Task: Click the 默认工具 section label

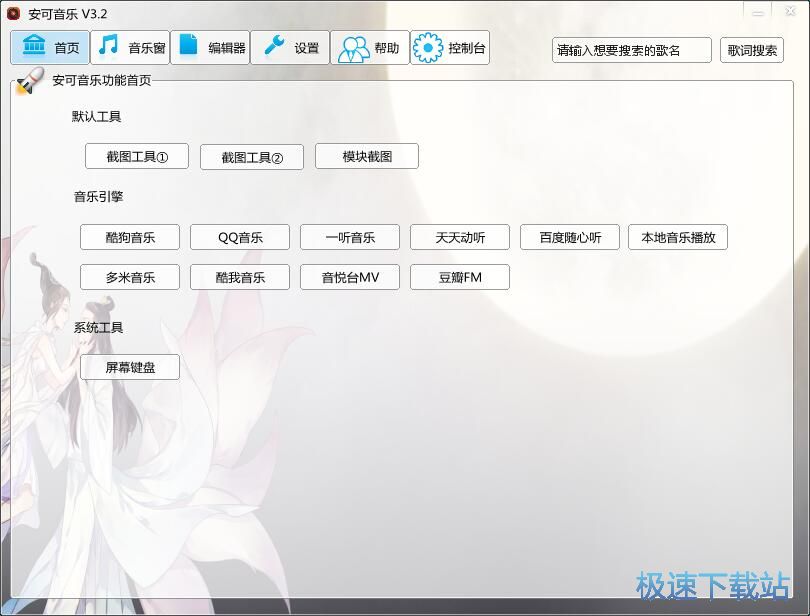Action: point(97,116)
